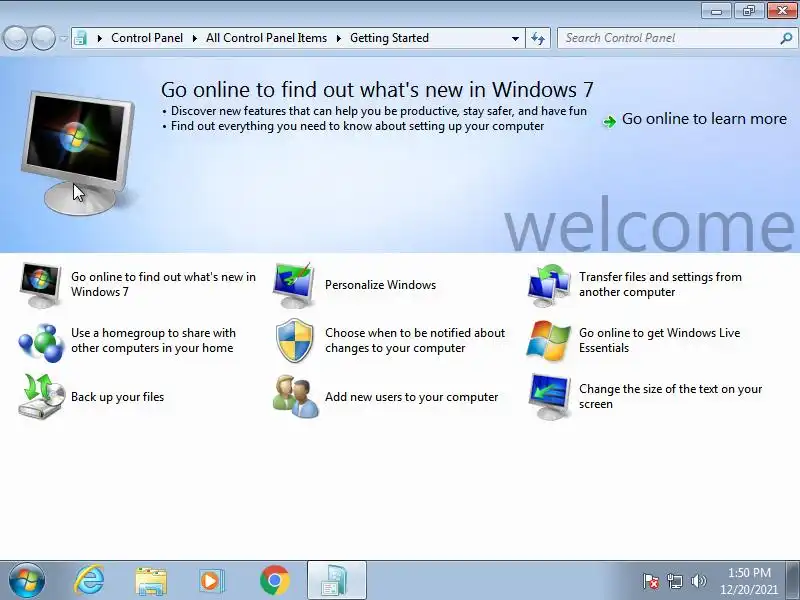Expand the arrow before Control Panel in the address bar

click(99, 38)
